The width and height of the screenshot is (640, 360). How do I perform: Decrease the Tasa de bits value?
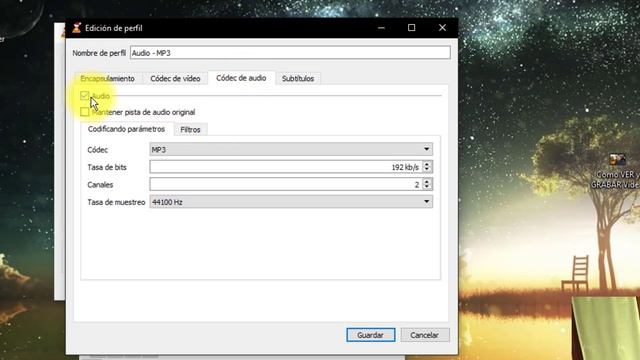(x=427, y=169)
